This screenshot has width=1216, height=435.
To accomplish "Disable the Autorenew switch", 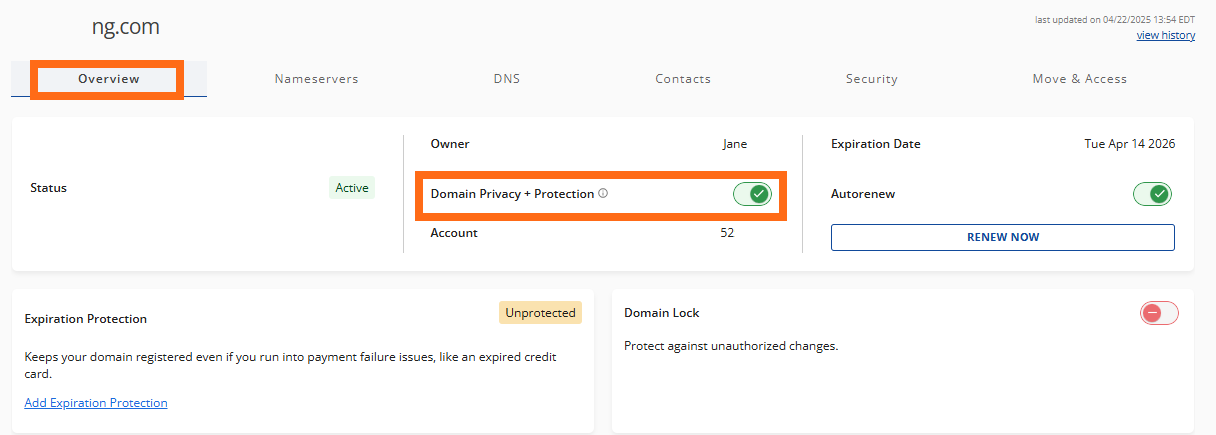I will point(1152,194).
